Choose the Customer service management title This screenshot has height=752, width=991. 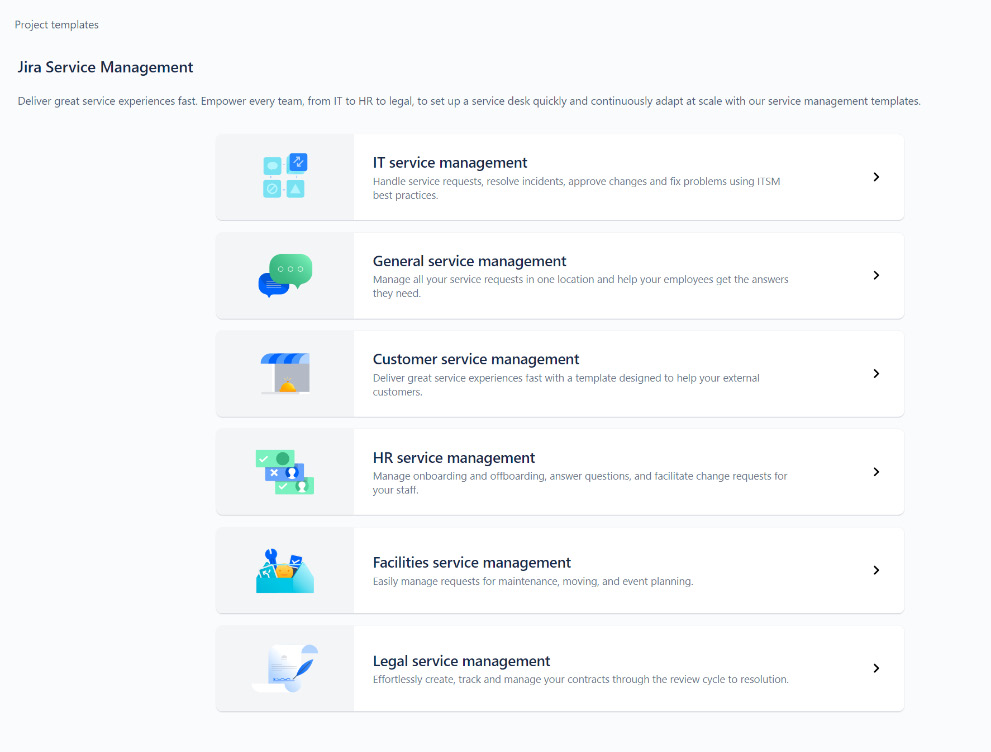(x=475, y=360)
